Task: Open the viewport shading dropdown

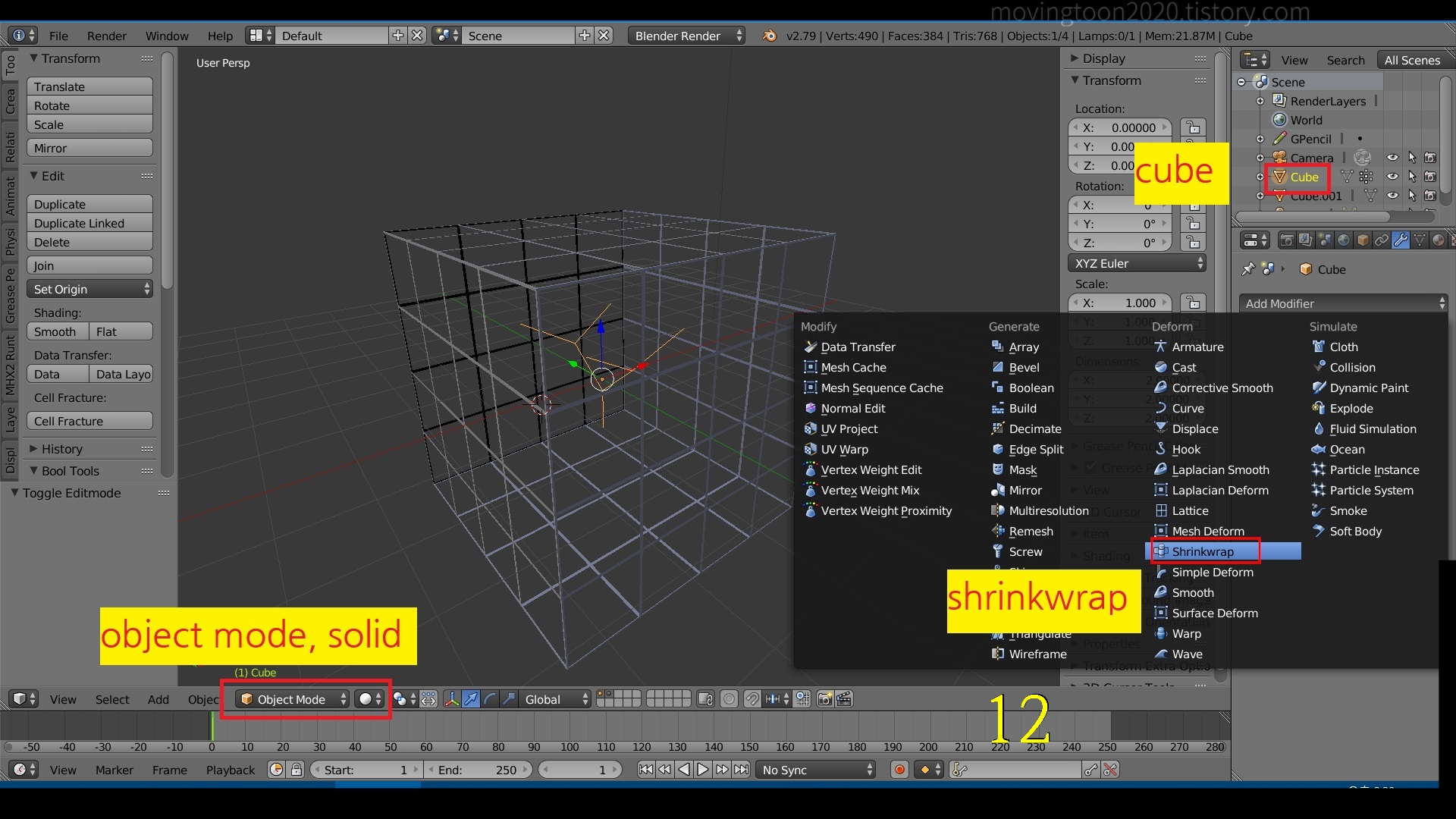Action: coord(370,699)
